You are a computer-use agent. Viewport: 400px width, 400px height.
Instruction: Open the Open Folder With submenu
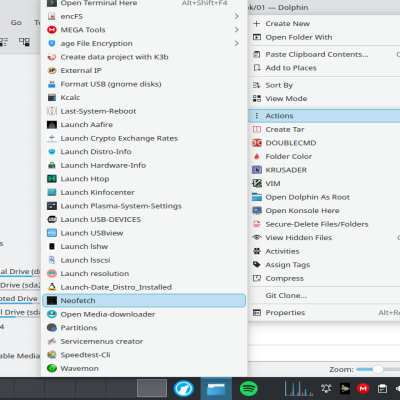click(324, 37)
